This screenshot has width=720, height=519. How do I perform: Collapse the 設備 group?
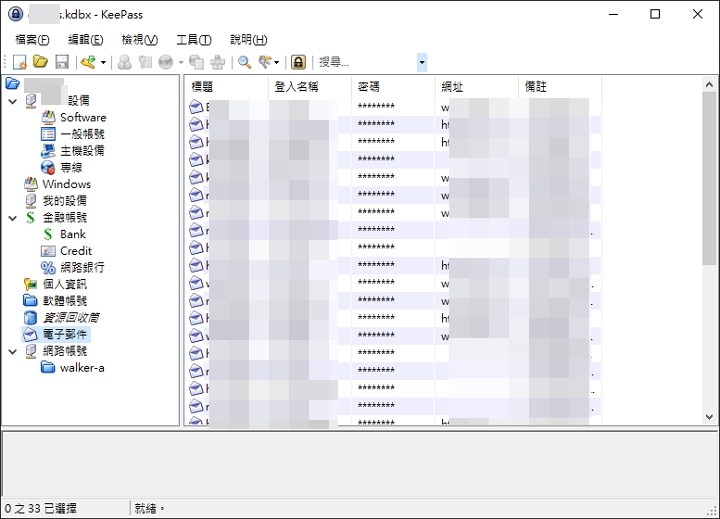point(13,101)
